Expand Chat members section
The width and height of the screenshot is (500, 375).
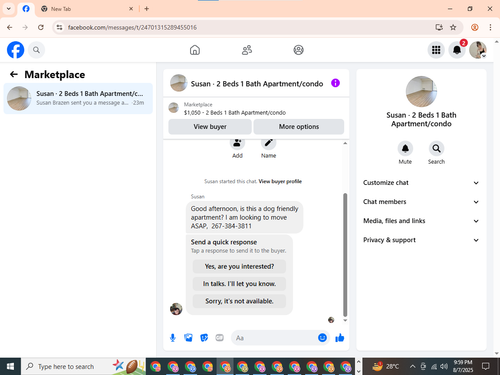[x=421, y=202]
